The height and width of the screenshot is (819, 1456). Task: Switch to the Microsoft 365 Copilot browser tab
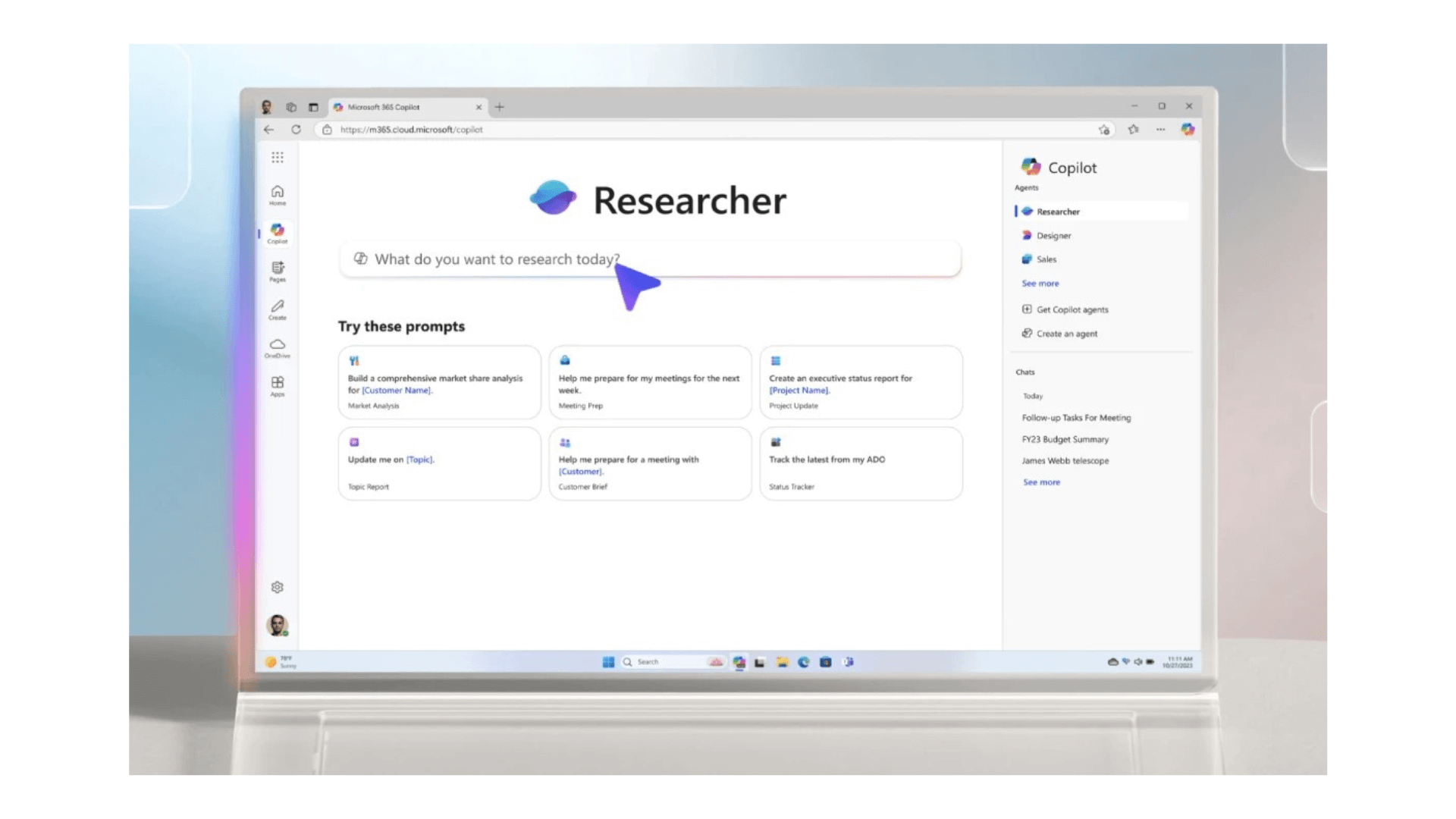tap(385, 107)
